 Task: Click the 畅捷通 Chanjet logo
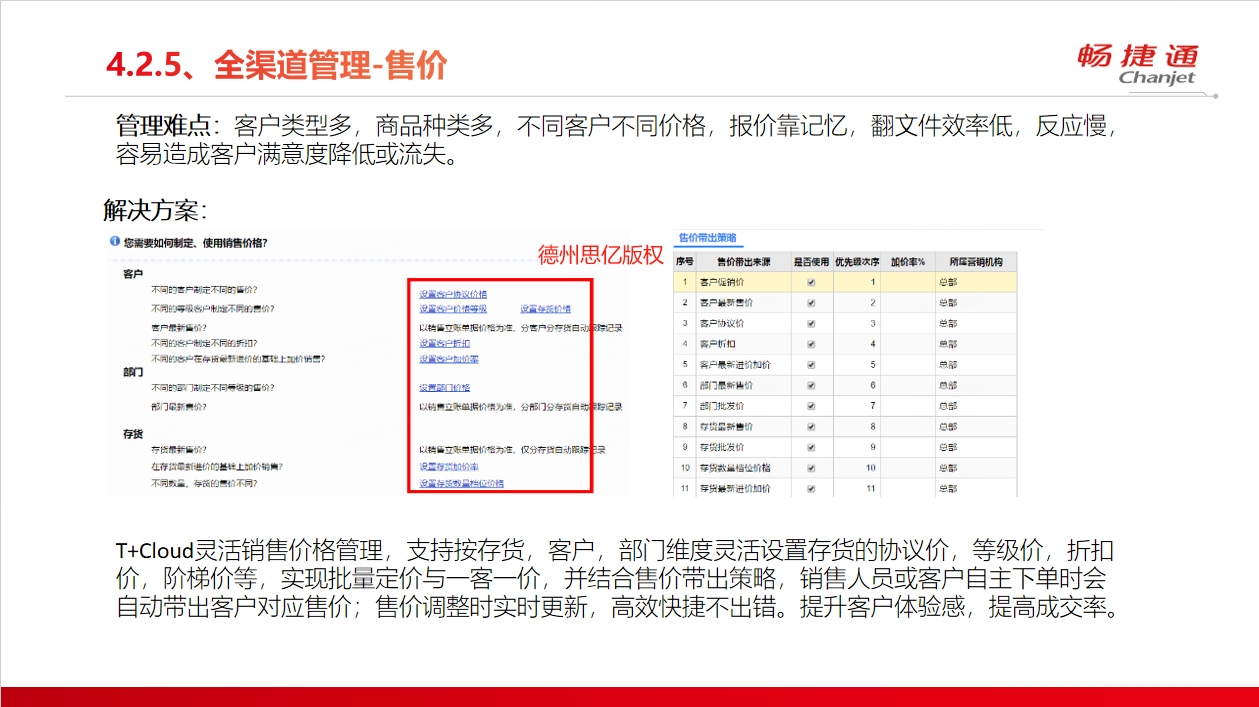coord(1137,64)
